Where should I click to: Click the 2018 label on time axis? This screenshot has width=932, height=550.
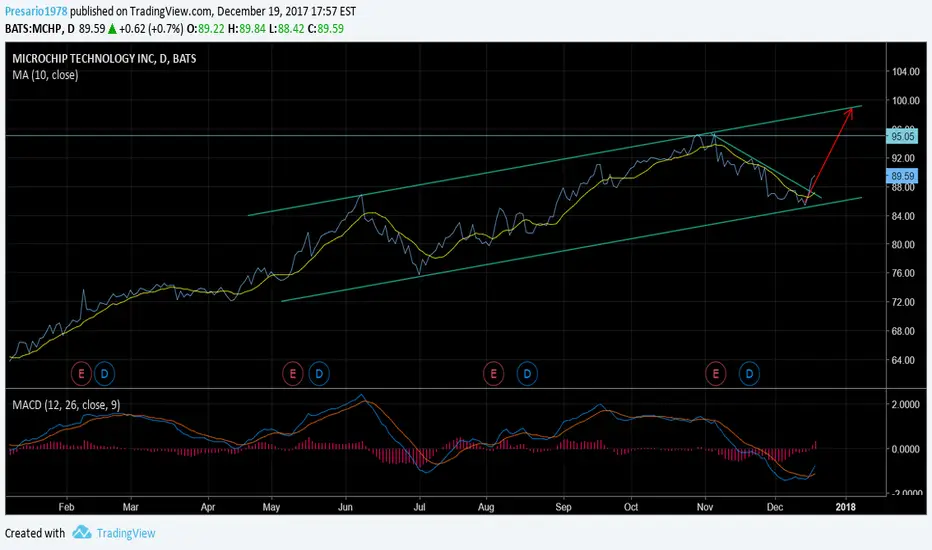tap(846, 507)
